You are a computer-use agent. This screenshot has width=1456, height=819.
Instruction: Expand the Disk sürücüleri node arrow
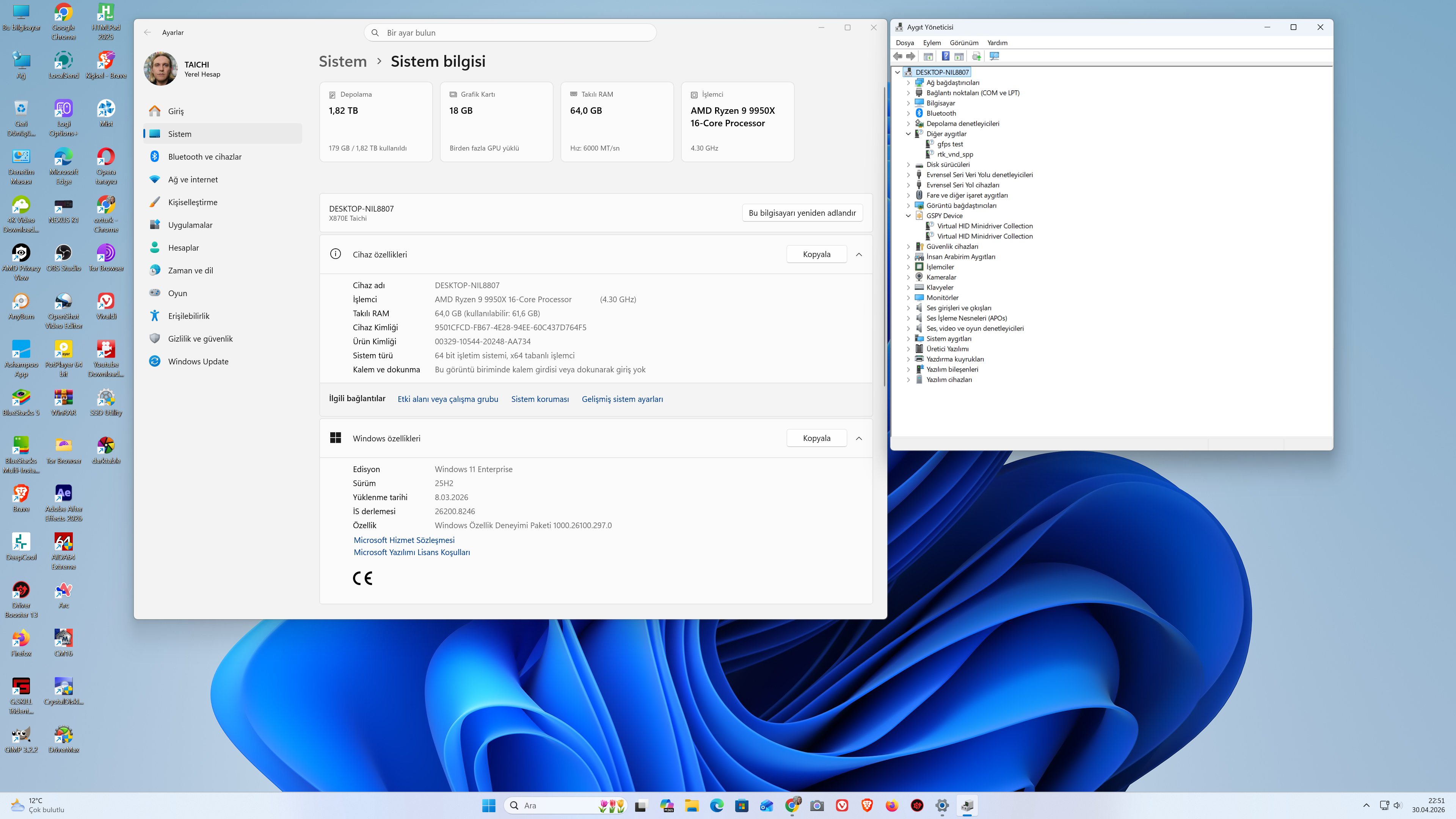click(x=908, y=165)
